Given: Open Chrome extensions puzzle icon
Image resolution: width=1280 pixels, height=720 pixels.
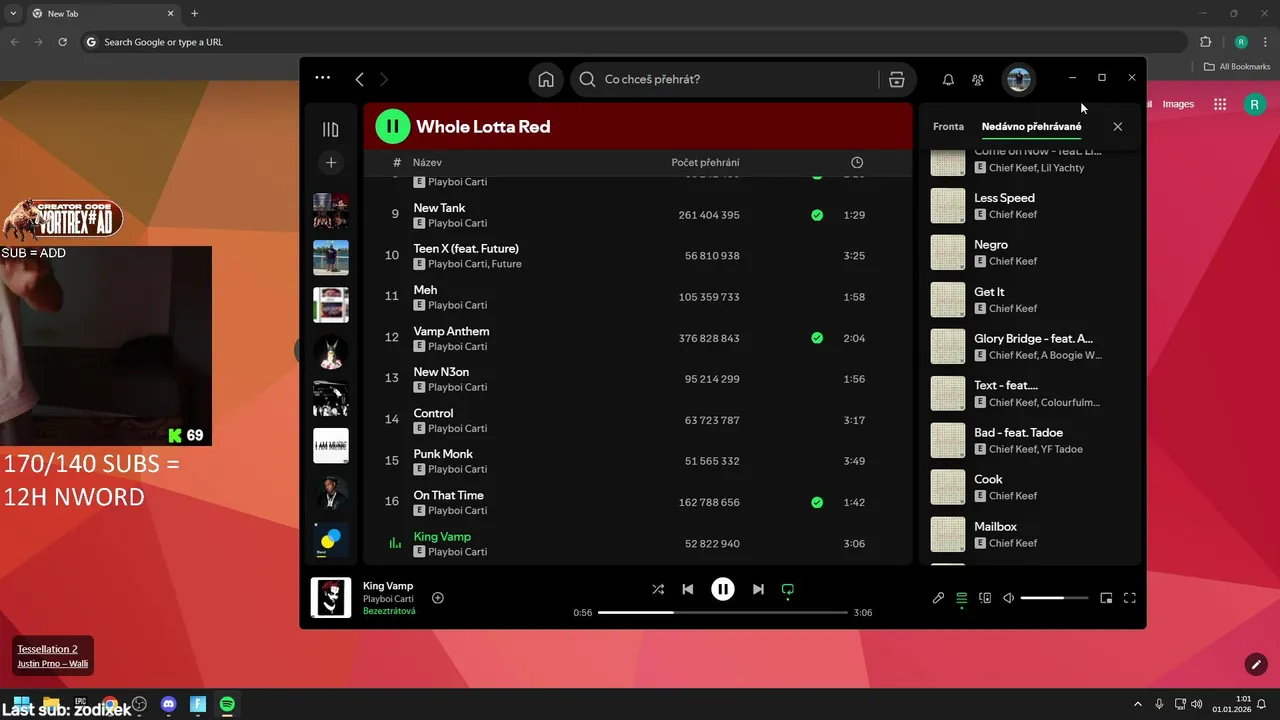Looking at the screenshot, I should coord(1205,42).
